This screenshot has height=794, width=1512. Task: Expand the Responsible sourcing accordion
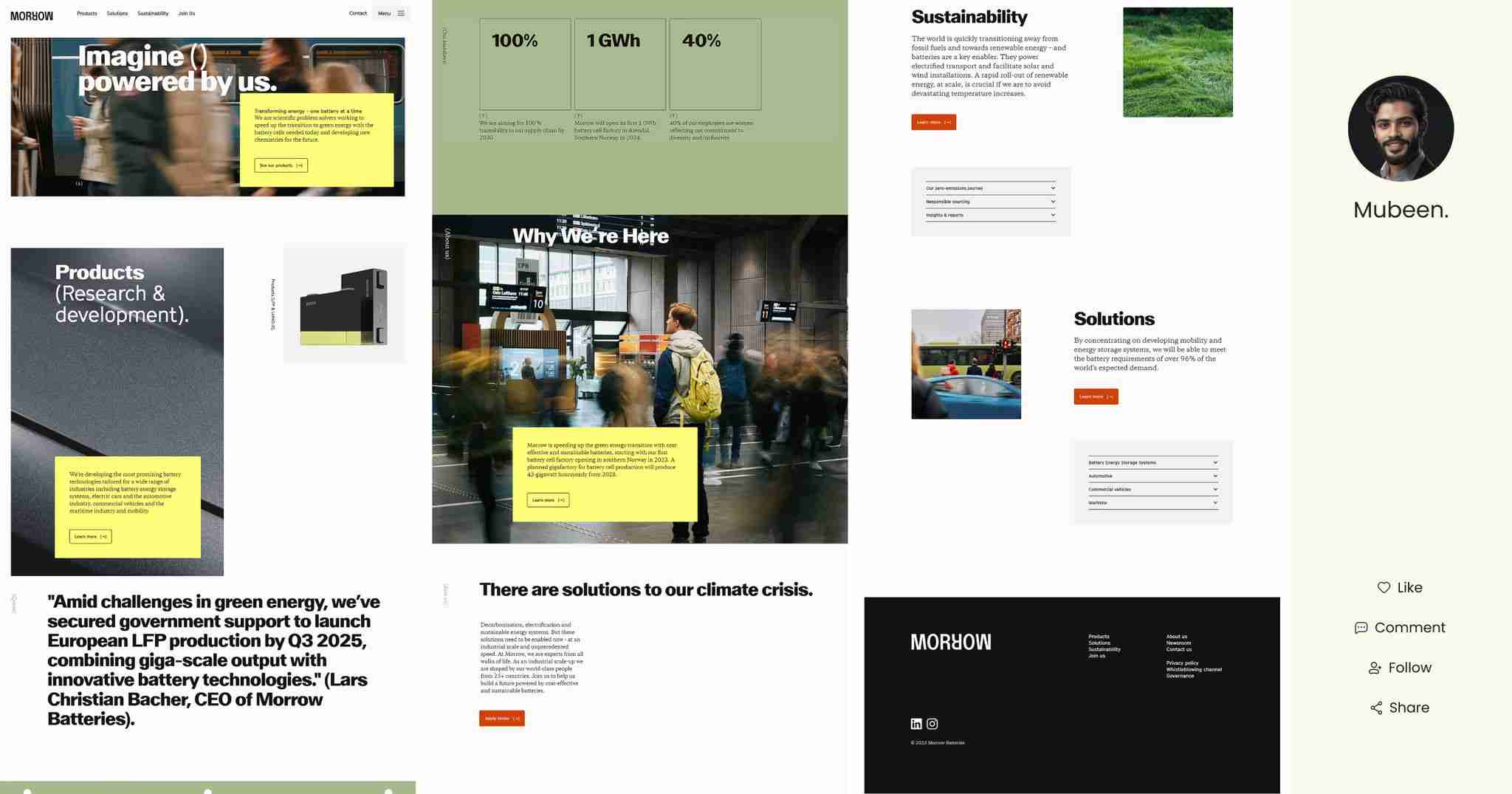(990, 202)
